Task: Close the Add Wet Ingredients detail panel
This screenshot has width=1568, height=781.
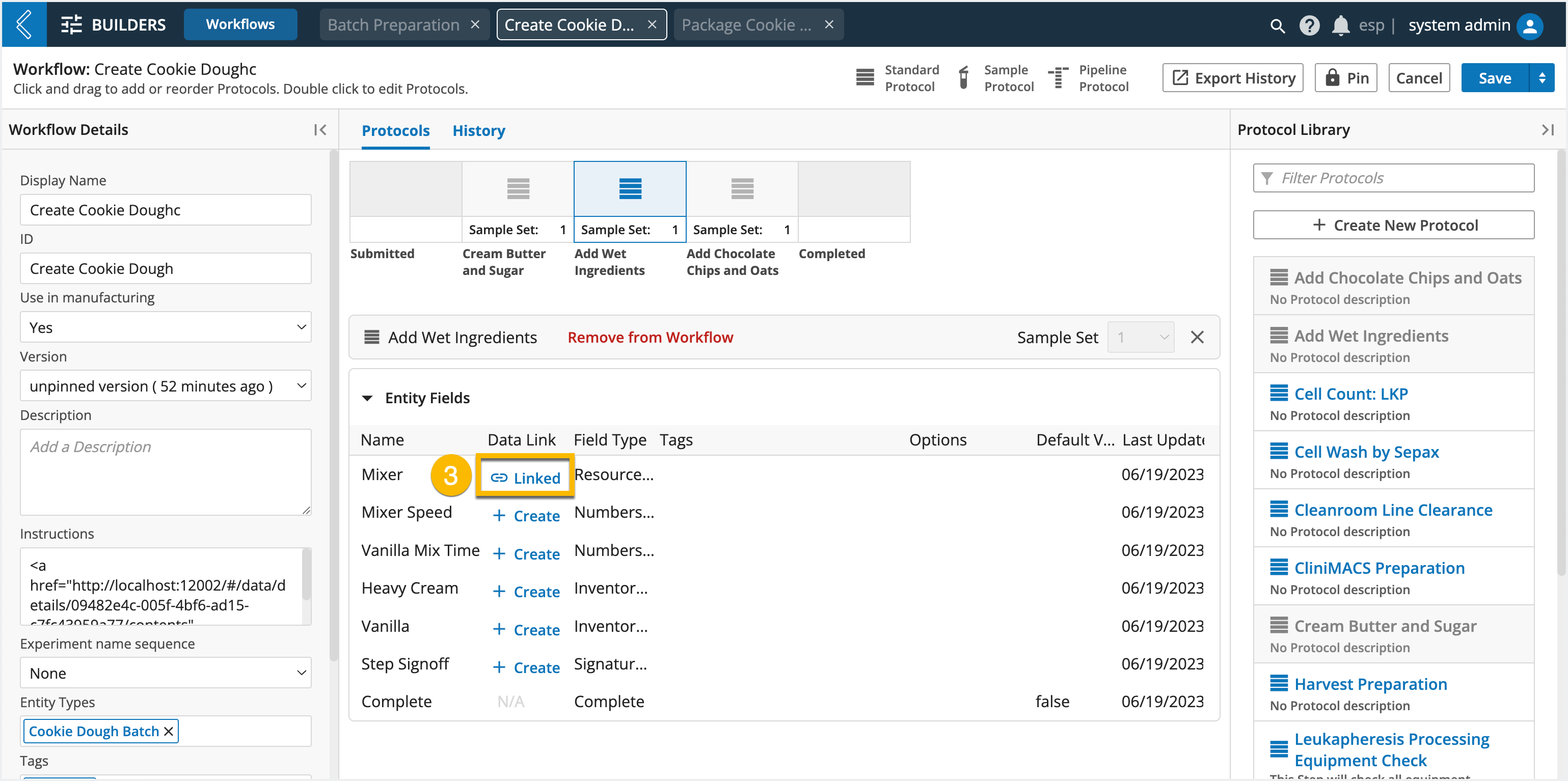Action: 1197,337
